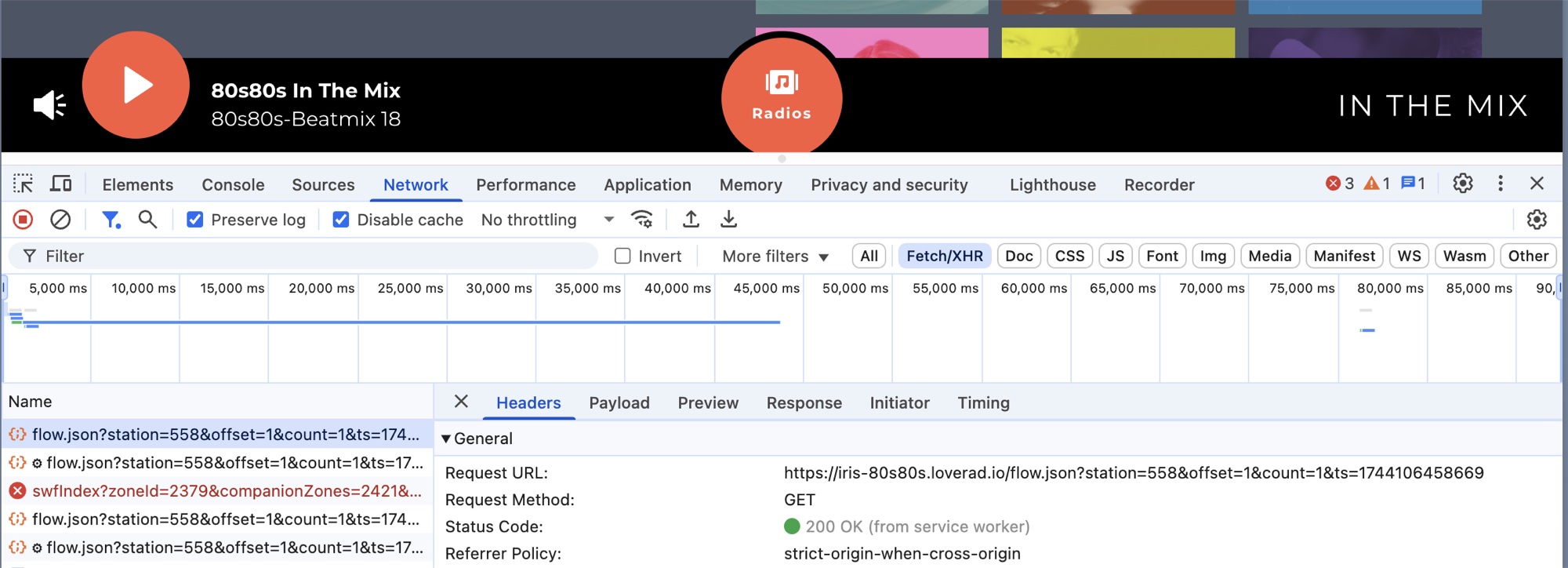This screenshot has width=1568, height=568.
Task: Switch to the Console tab
Action: pyautogui.click(x=233, y=184)
